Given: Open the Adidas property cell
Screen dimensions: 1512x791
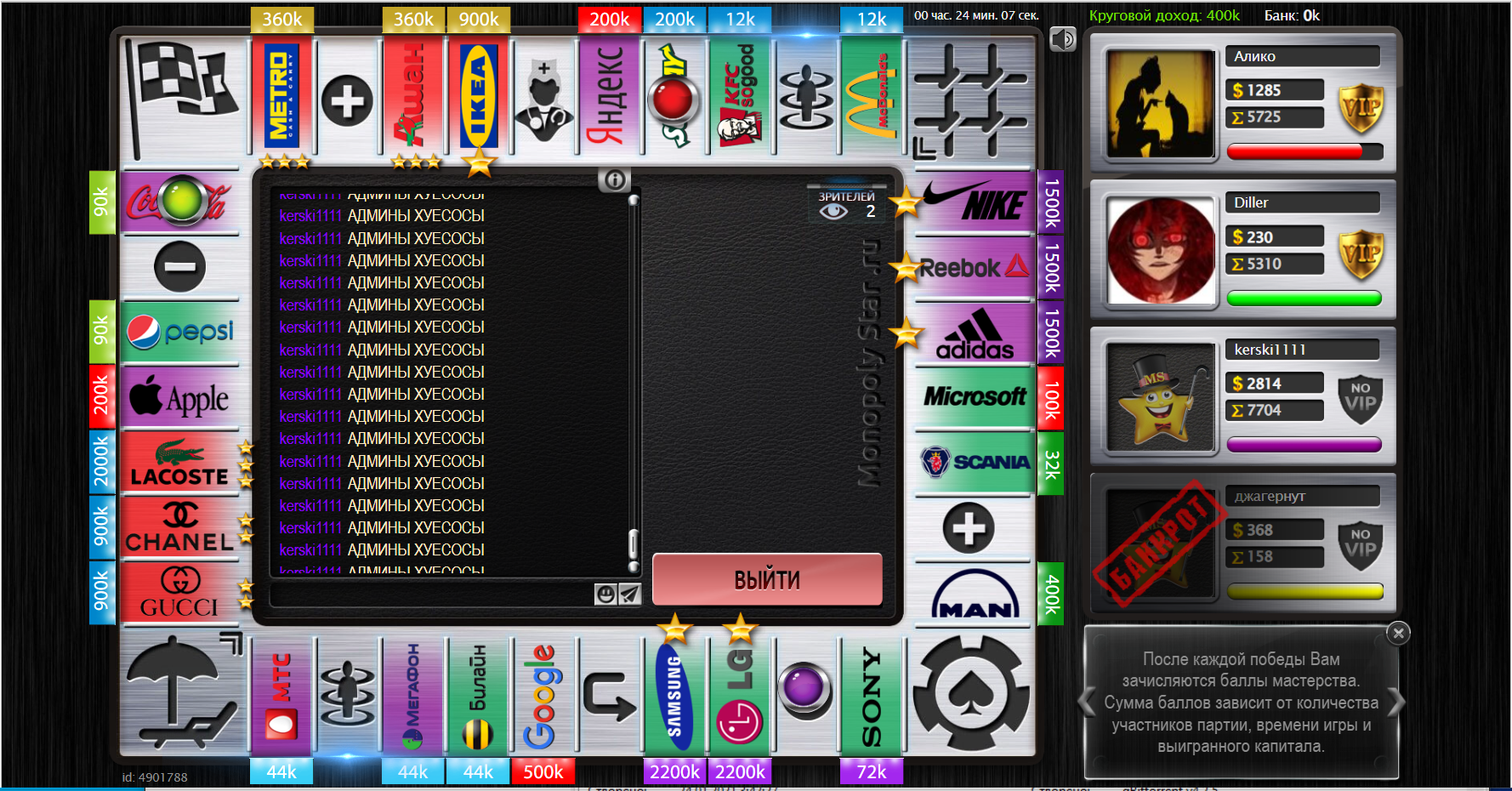Looking at the screenshot, I should point(975,333).
